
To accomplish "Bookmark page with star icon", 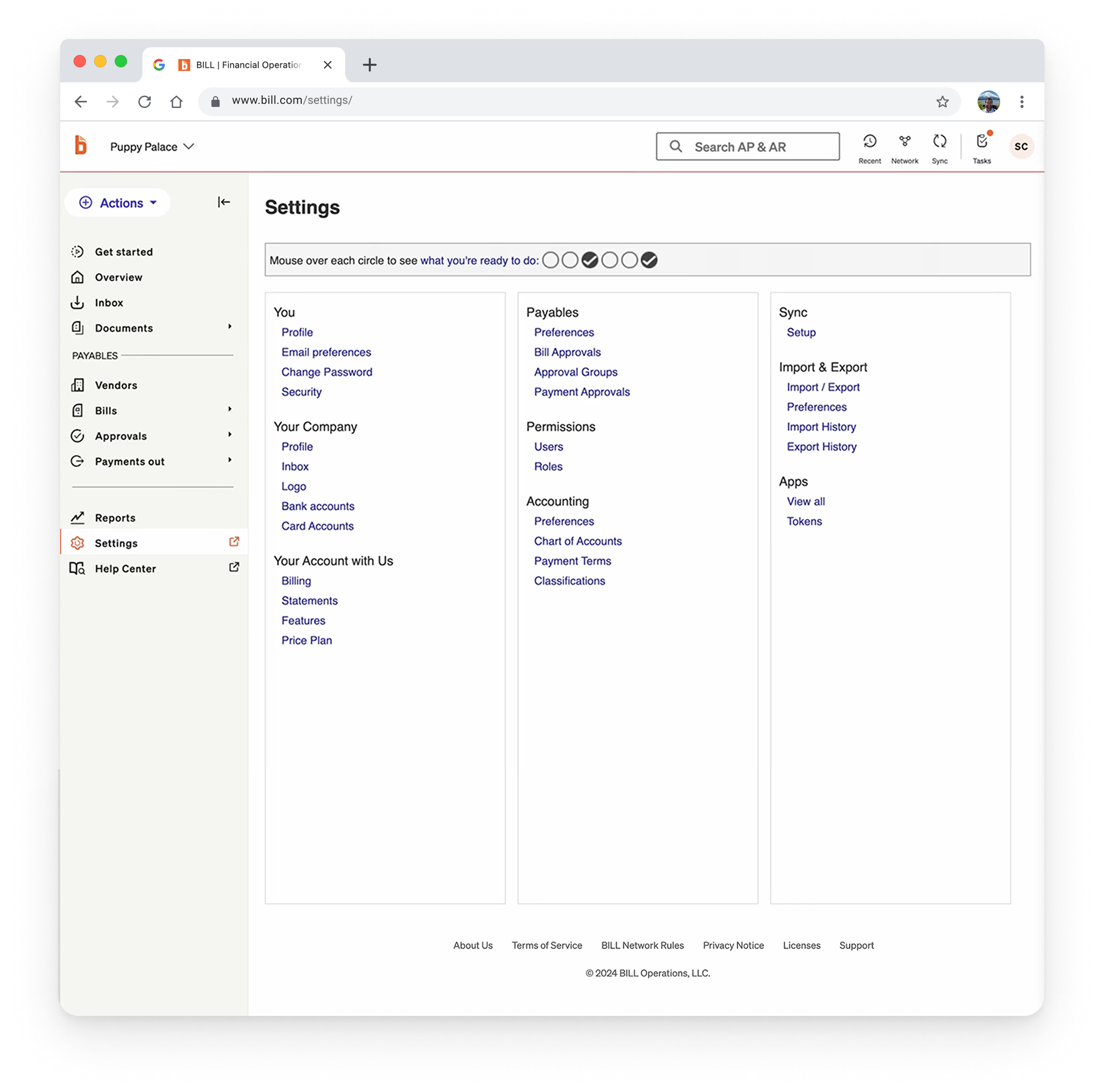I will (942, 101).
